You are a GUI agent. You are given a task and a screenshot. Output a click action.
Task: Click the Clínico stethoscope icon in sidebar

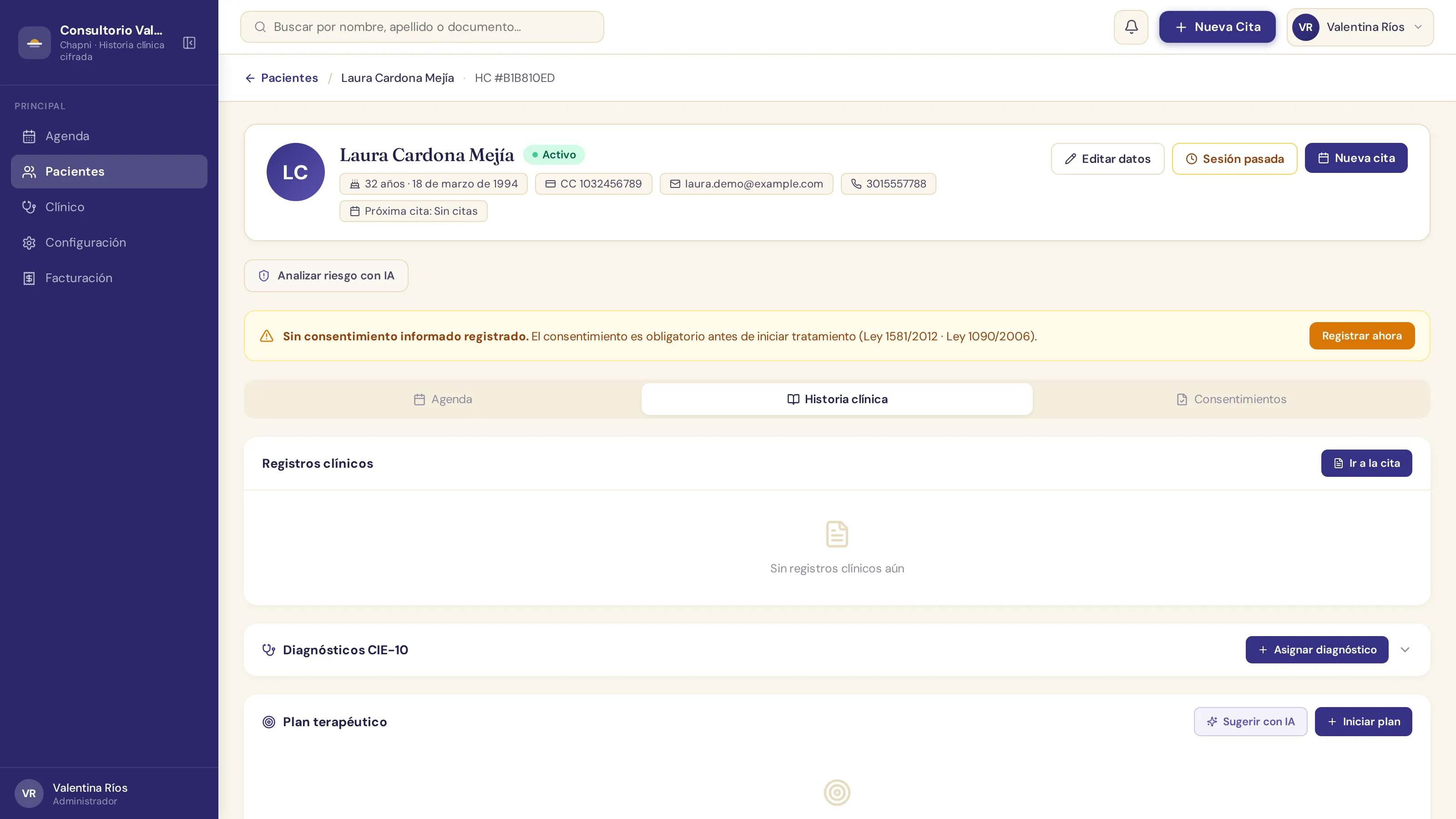pos(30,207)
